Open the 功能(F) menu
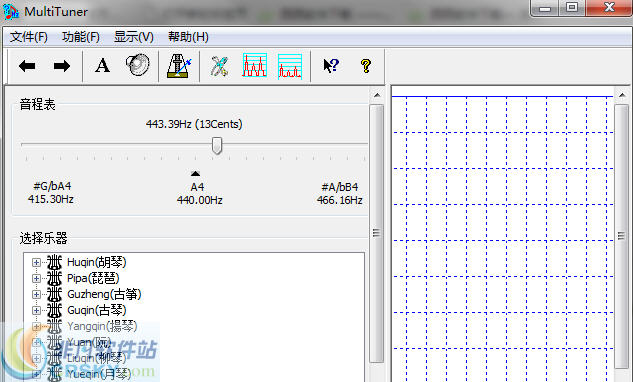Image resolution: width=633 pixels, height=382 pixels. pos(81,37)
